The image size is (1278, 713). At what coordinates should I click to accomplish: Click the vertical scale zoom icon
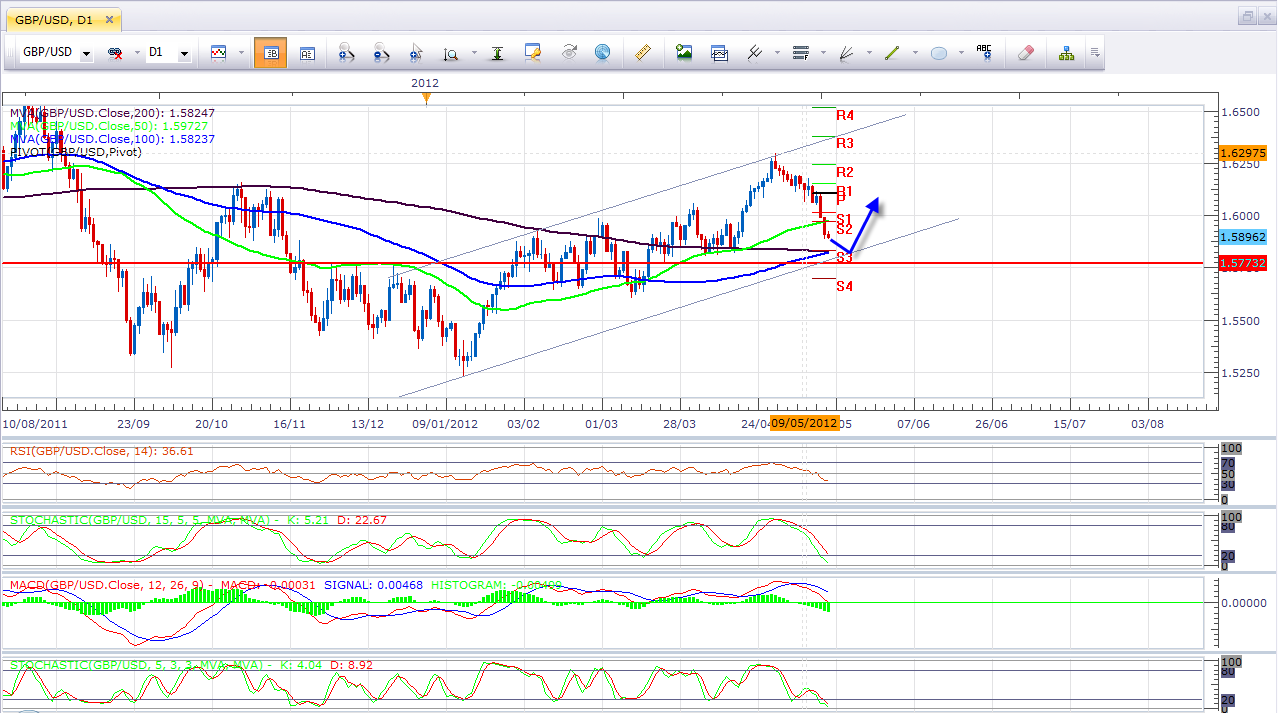(451, 53)
